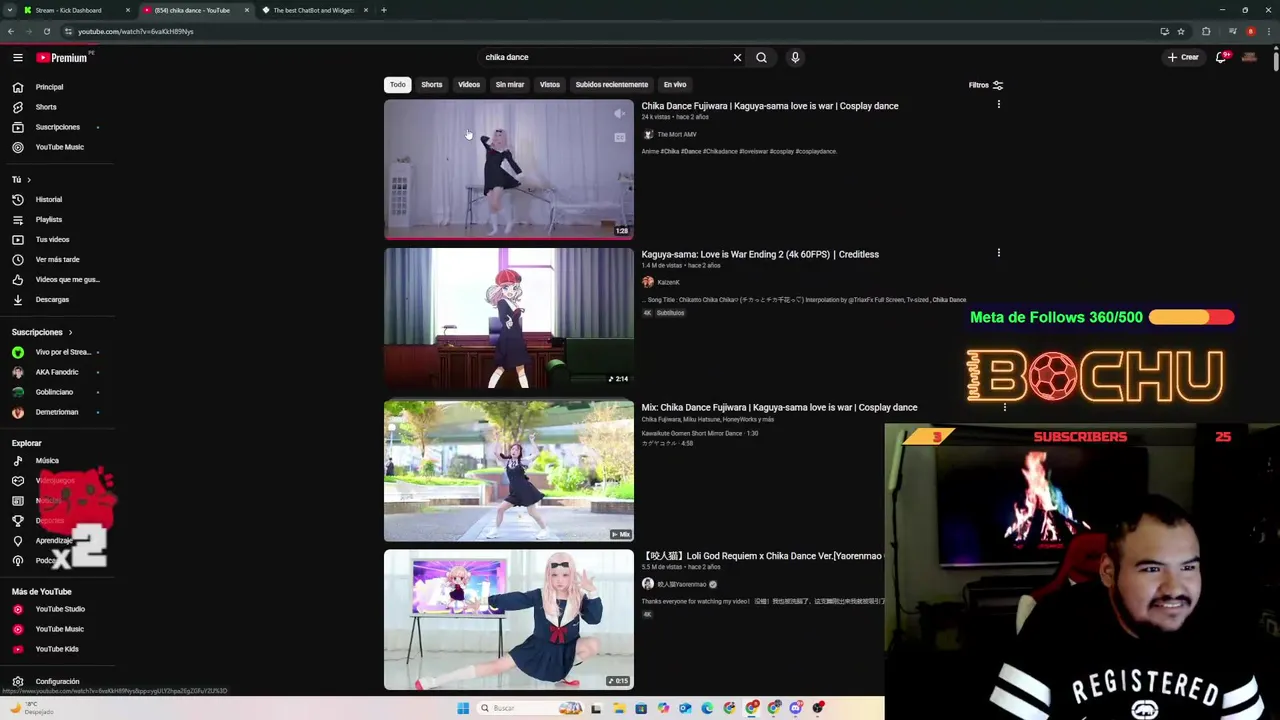Viewport: 1280px width, 720px height.
Task: Open the YouTube notifications bell
Action: [1221, 57]
